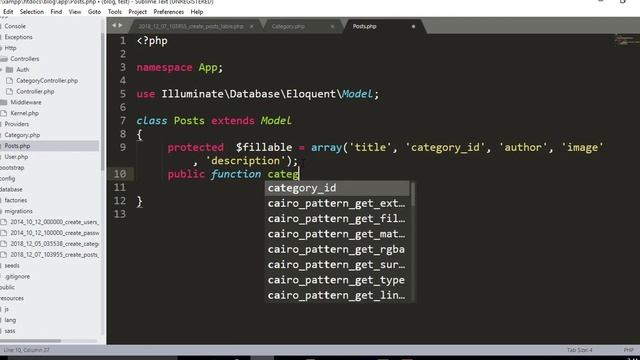Viewport: 640px width, 360px height.
Task: Close the Category.php tab
Action: 332,27
